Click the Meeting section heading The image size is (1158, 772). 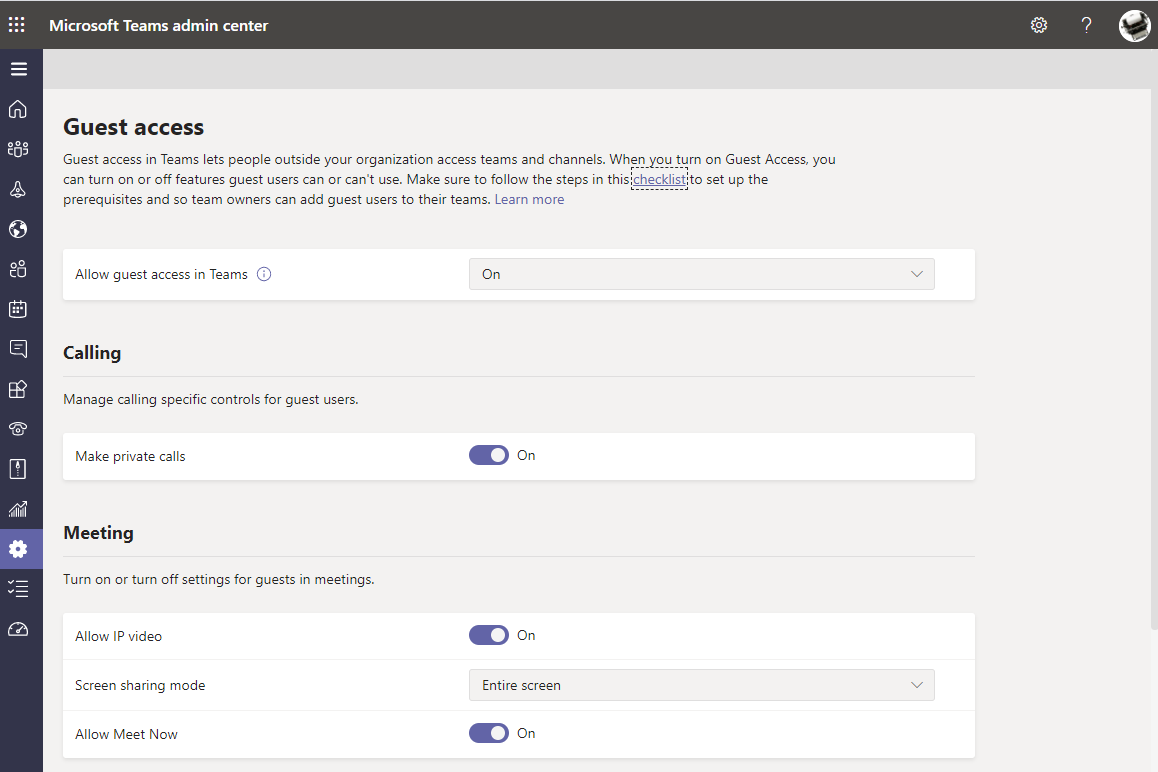[x=99, y=533]
